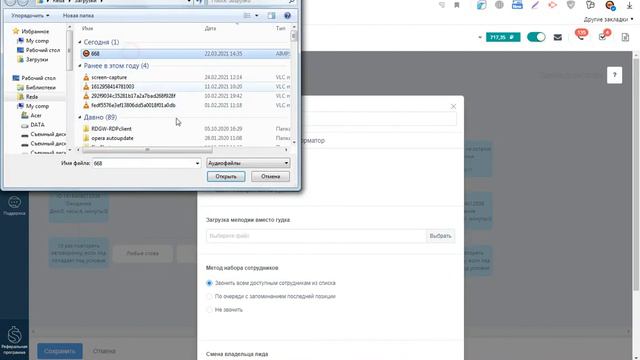
Task: Open the browser profile avatar icon
Action: click(x=610, y=5)
